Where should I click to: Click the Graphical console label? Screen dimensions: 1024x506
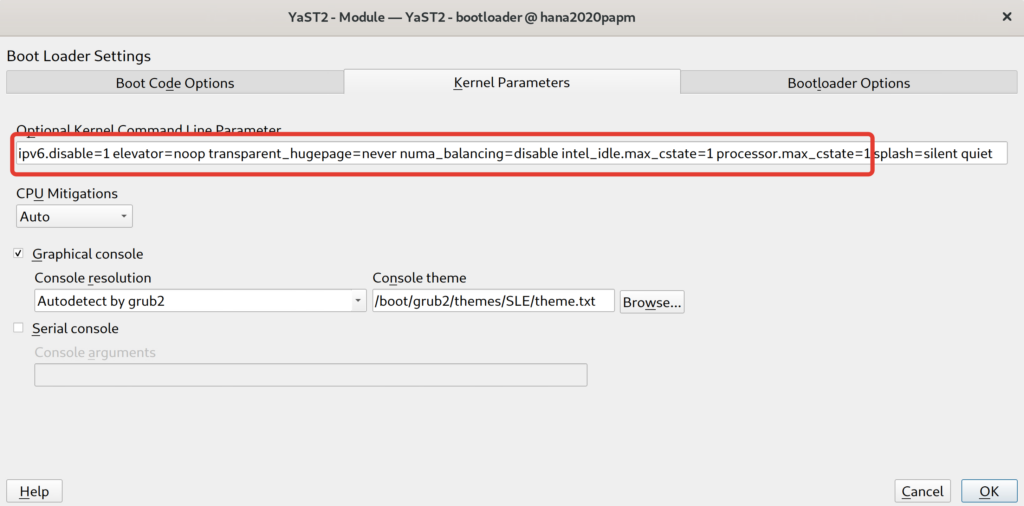(x=88, y=254)
